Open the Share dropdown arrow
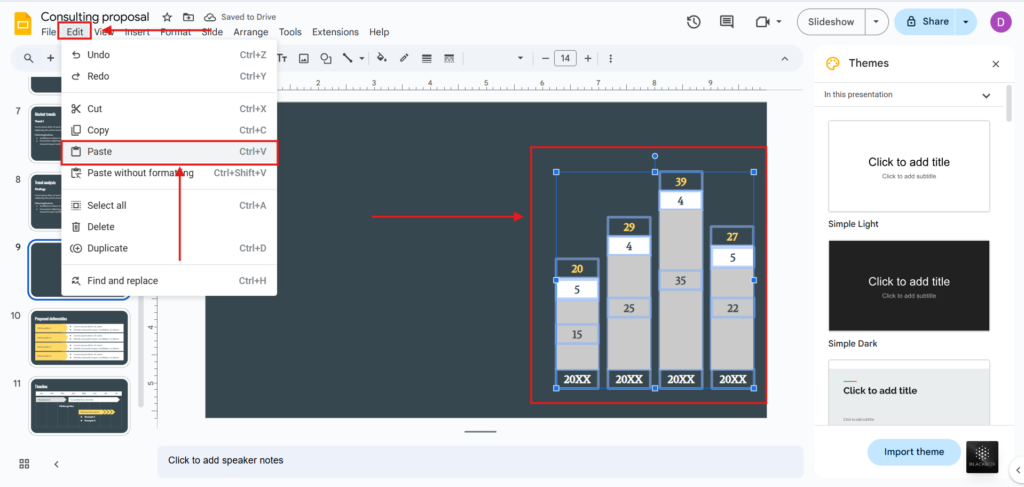The width and height of the screenshot is (1024, 487). 965,21
